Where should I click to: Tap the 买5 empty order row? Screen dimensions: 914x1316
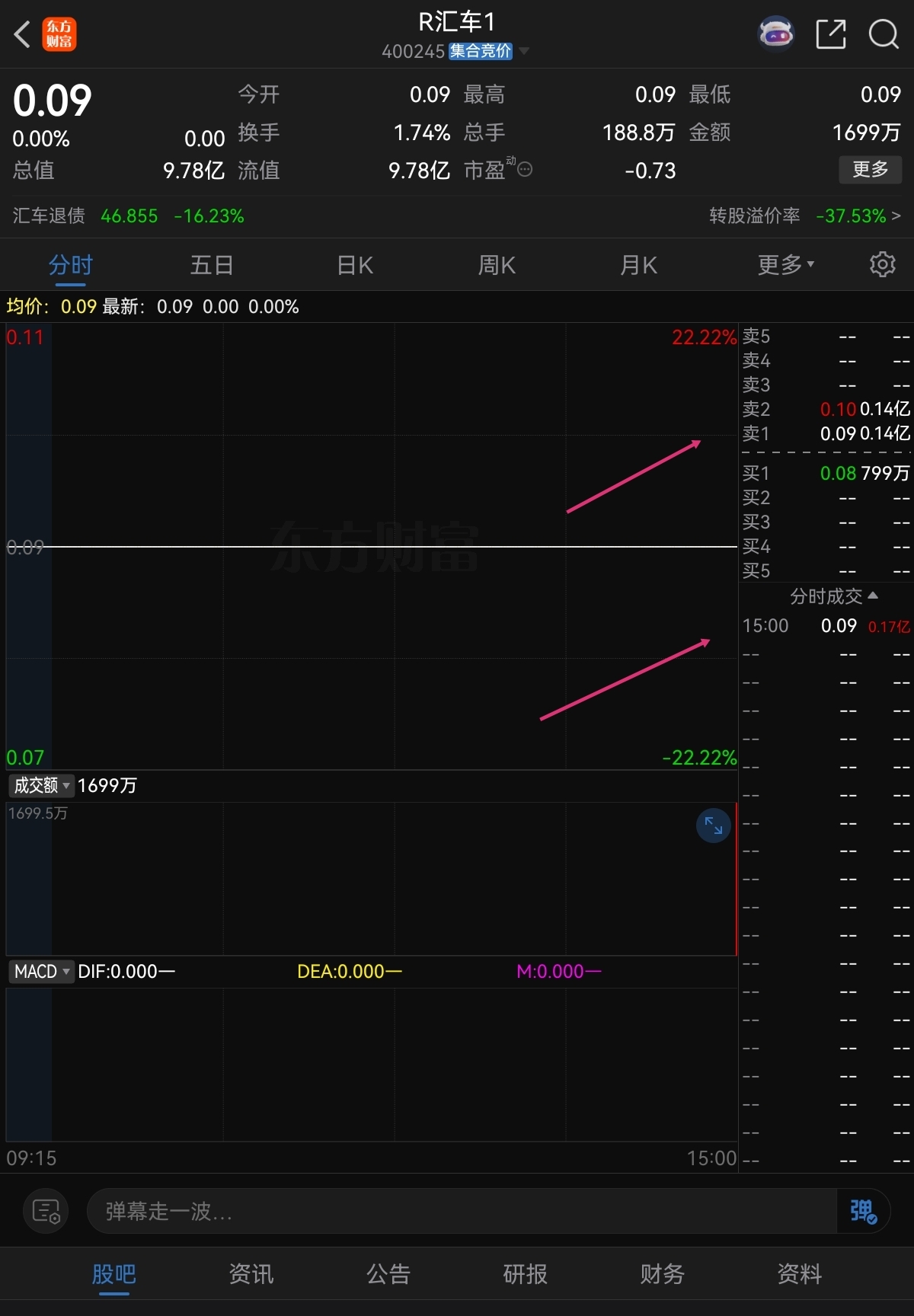point(826,570)
